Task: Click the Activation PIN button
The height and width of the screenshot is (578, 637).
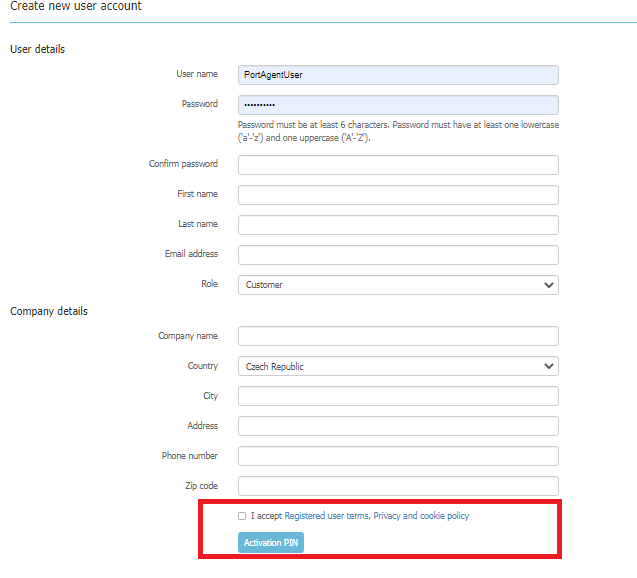Action: click(x=271, y=542)
